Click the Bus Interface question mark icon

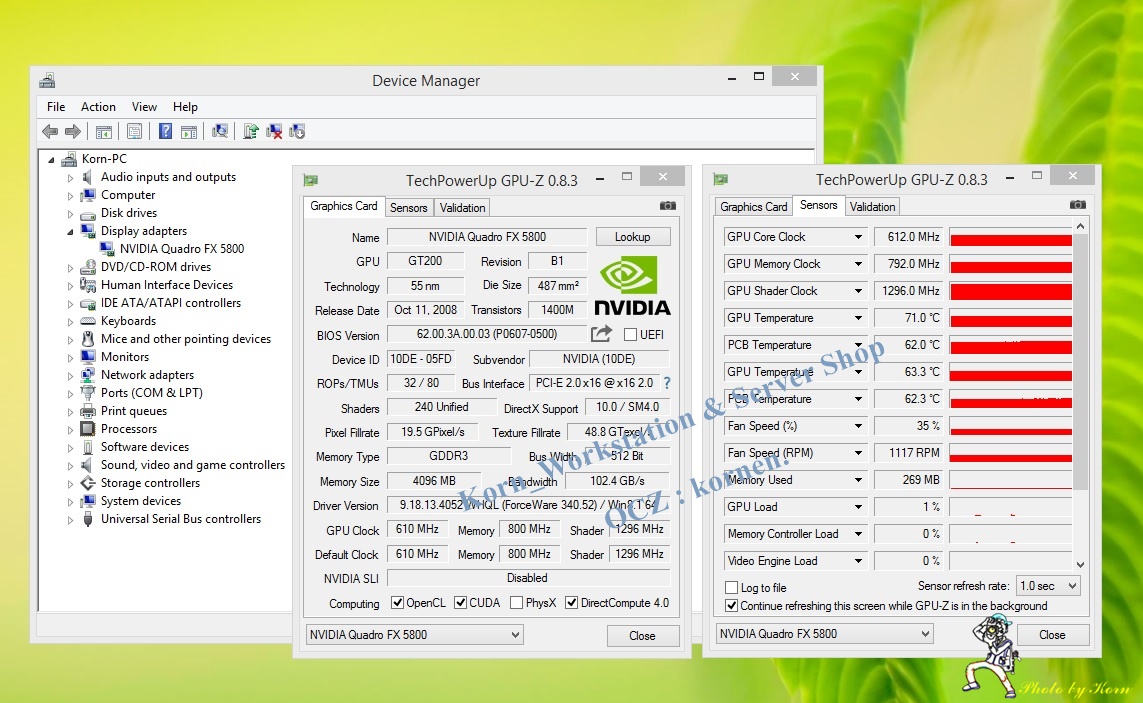tap(666, 383)
